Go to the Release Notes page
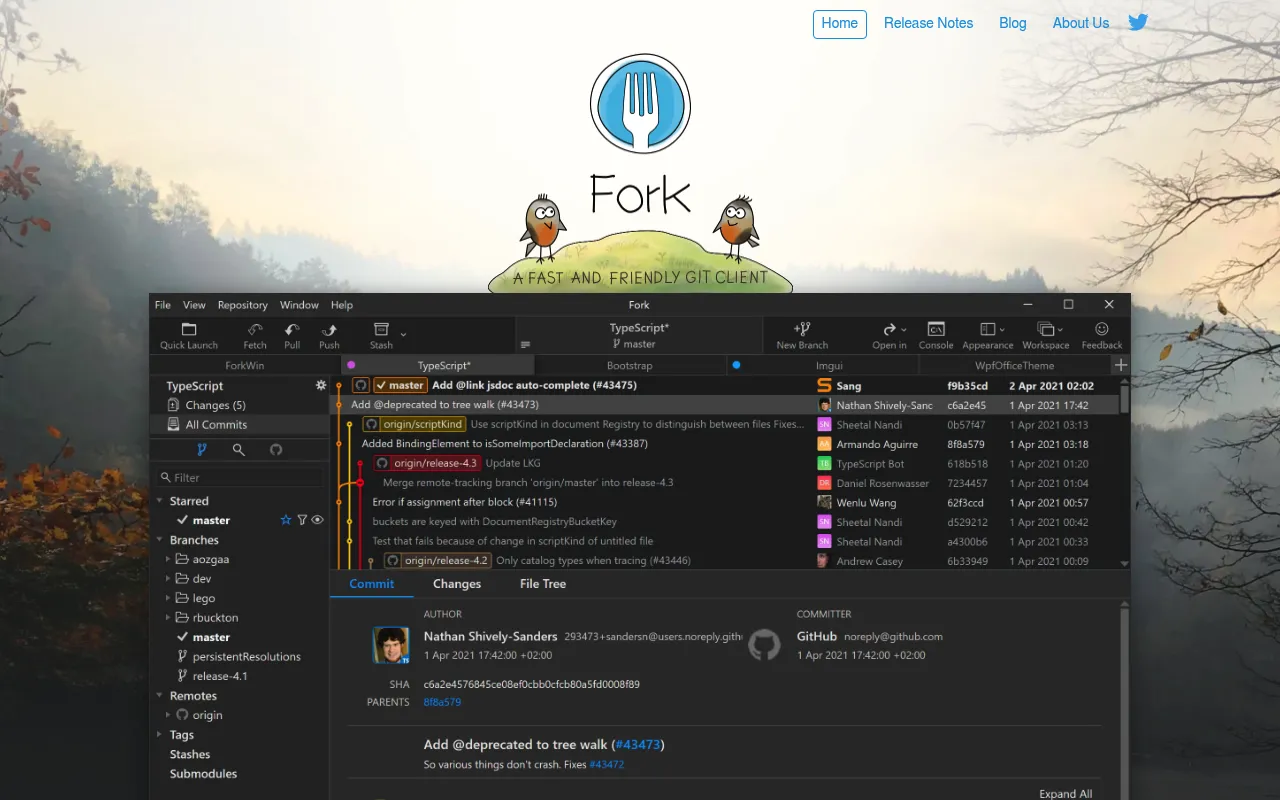Viewport: 1280px width, 800px height. (928, 23)
